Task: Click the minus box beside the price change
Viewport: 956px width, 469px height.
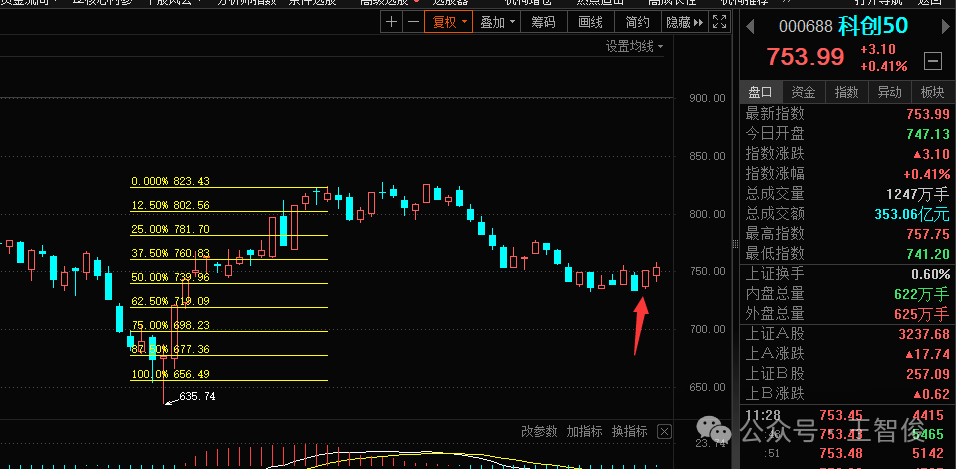Action: coord(933,60)
